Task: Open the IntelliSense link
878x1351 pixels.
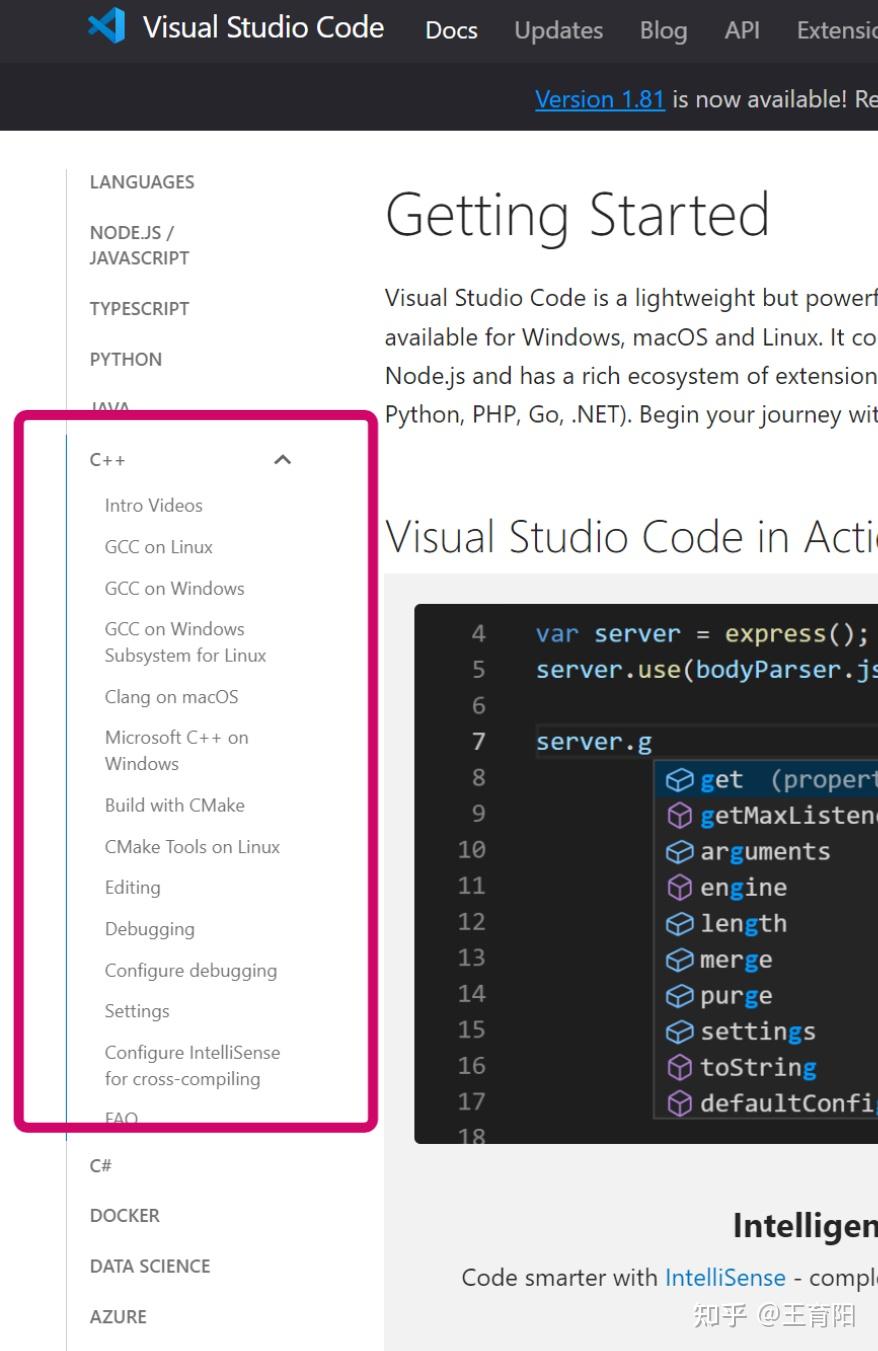Action: 725,1277
